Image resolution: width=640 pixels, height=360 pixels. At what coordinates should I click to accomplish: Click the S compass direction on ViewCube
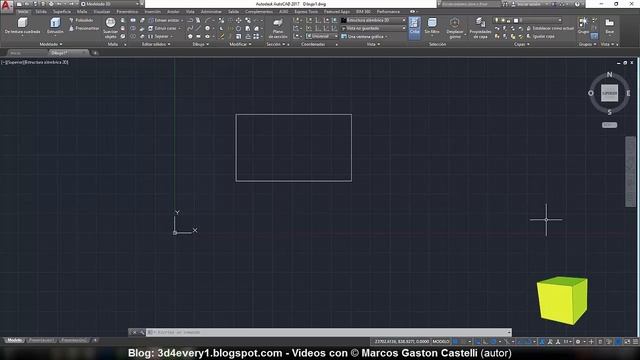point(609,112)
